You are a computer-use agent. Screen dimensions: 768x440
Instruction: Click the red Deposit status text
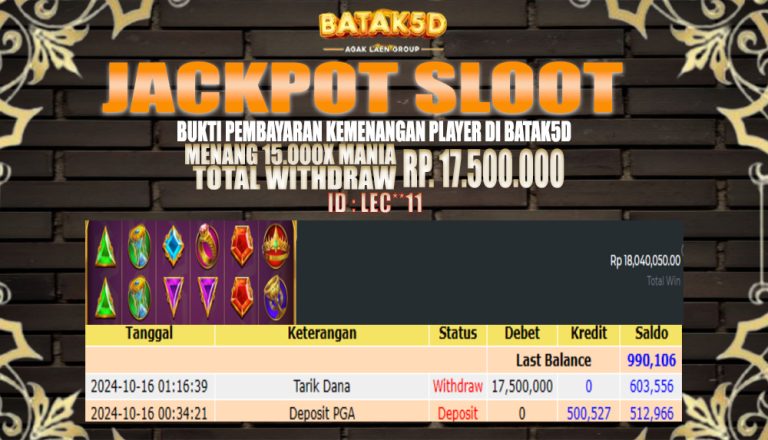click(457, 414)
